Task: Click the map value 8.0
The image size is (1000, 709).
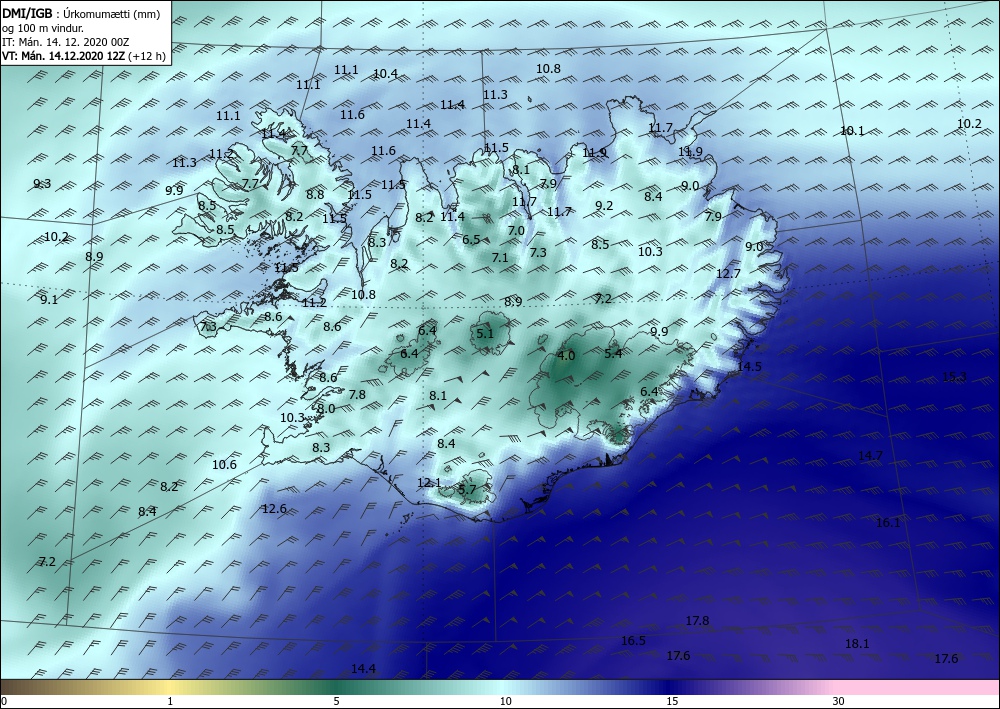Action: (x=327, y=409)
